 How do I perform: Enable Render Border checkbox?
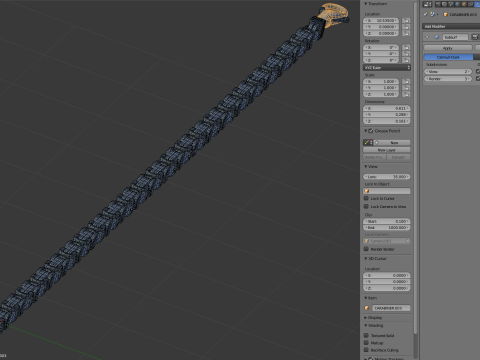point(366,249)
